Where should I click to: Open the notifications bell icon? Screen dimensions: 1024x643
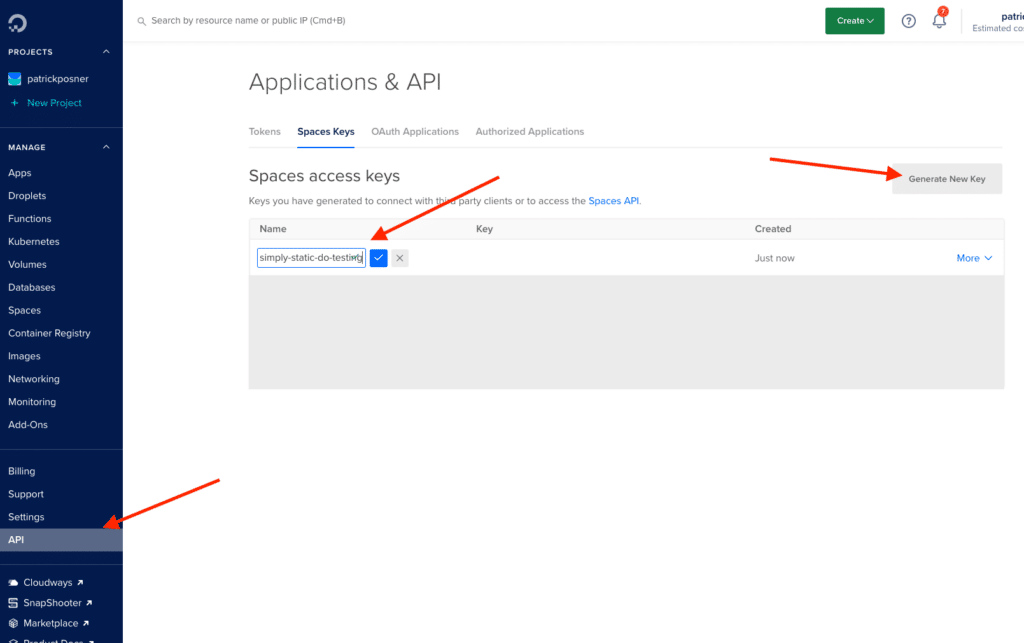point(939,21)
